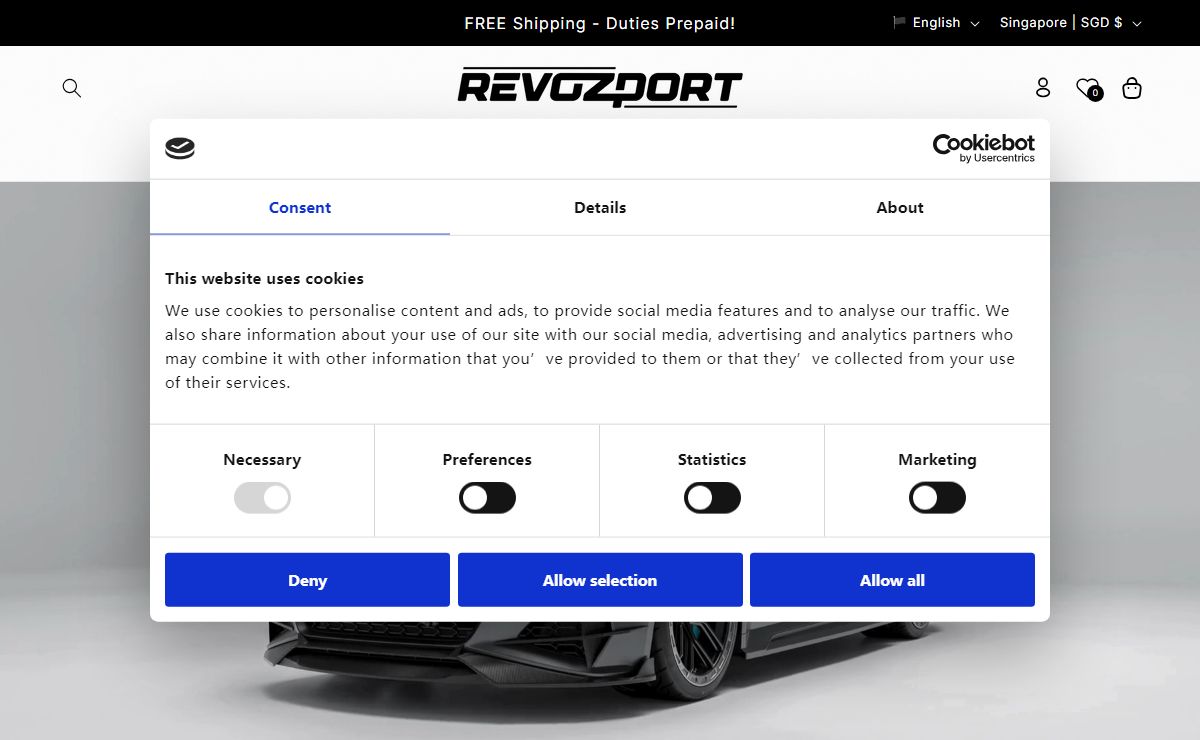Turn on the Statistics cookies toggle

712,498
